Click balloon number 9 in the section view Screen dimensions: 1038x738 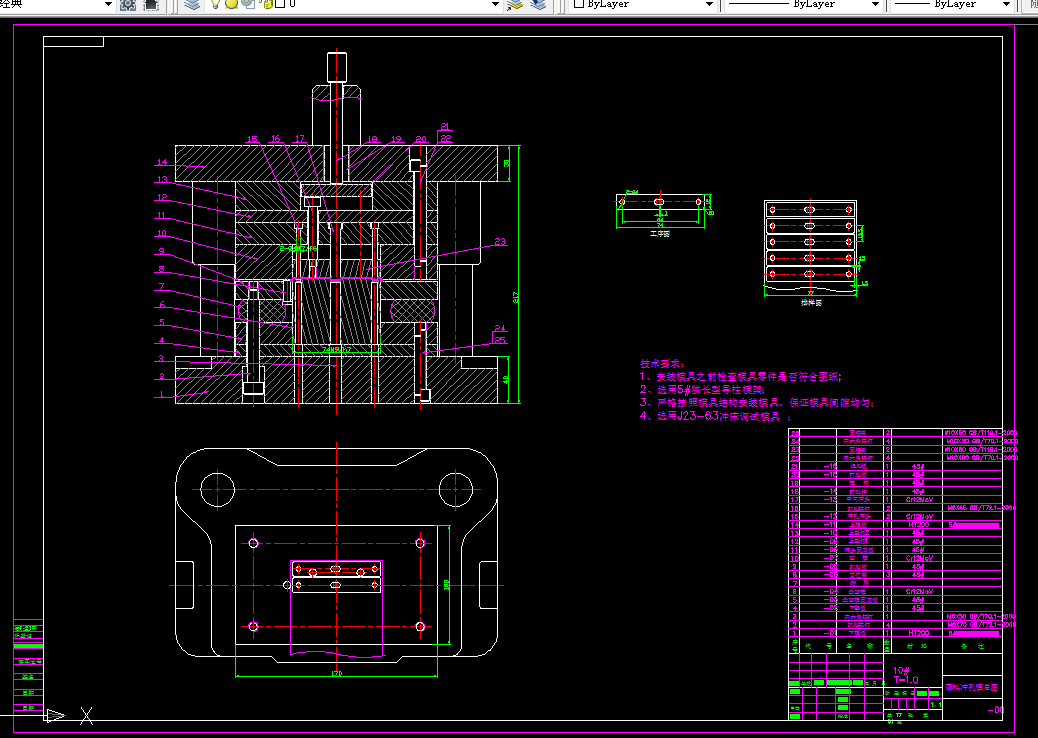(162, 251)
